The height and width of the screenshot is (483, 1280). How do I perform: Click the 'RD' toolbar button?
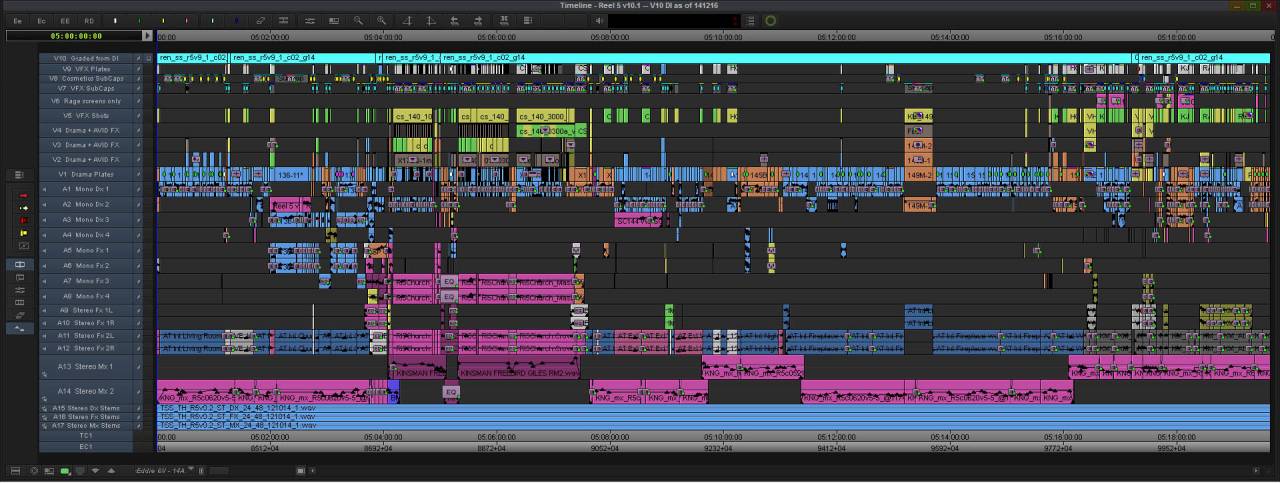89,20
